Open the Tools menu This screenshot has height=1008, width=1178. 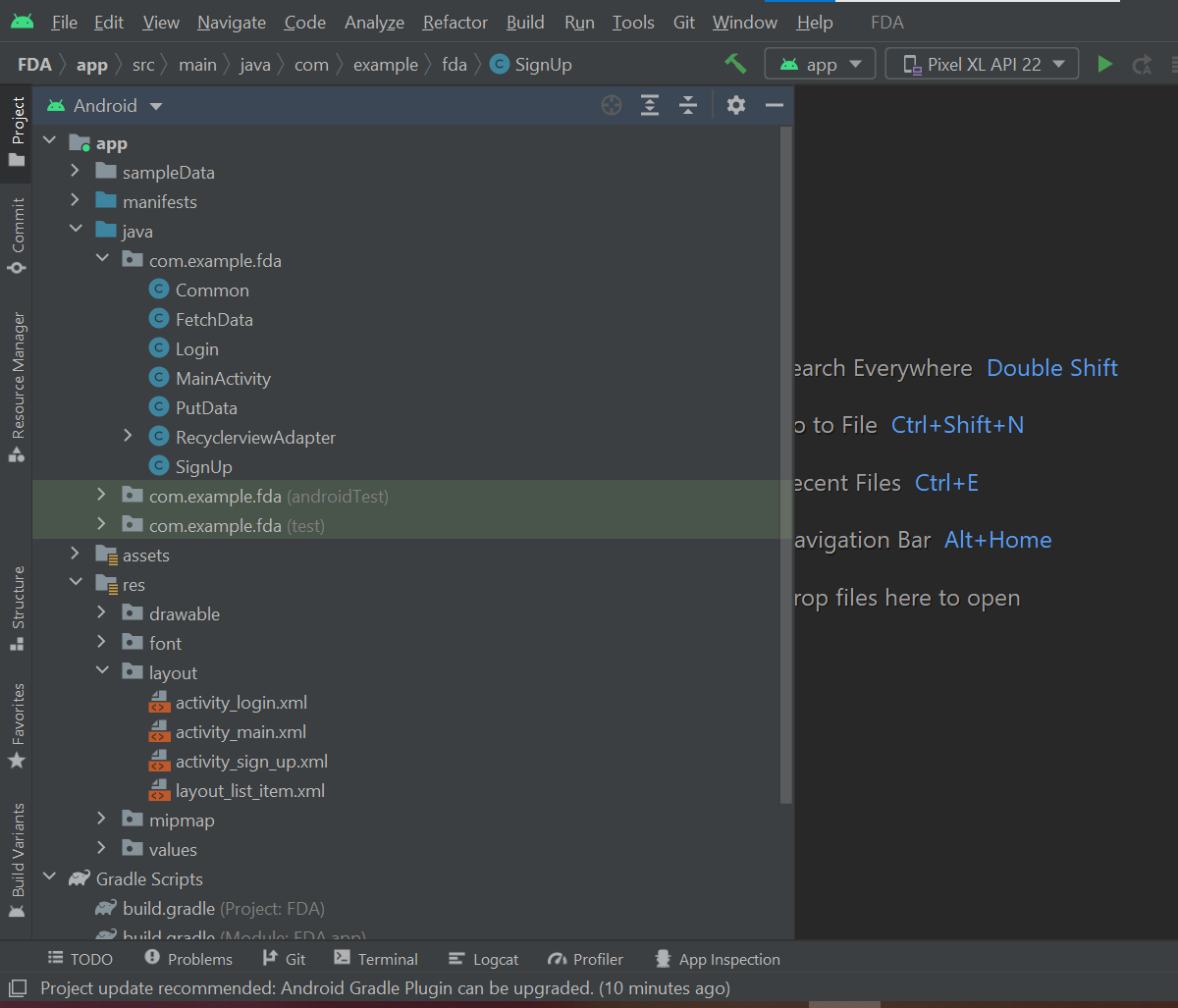click(x=633, y=23)
